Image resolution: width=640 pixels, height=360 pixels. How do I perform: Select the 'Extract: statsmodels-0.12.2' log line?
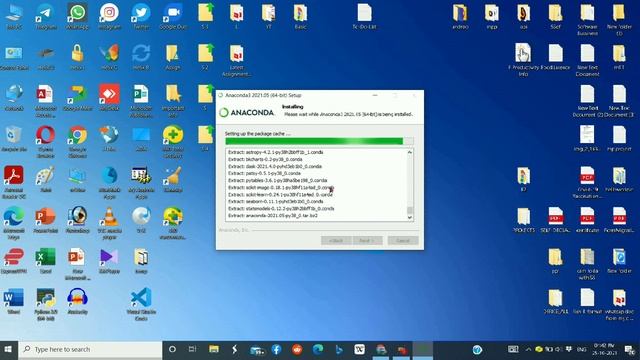pos(281,209)
